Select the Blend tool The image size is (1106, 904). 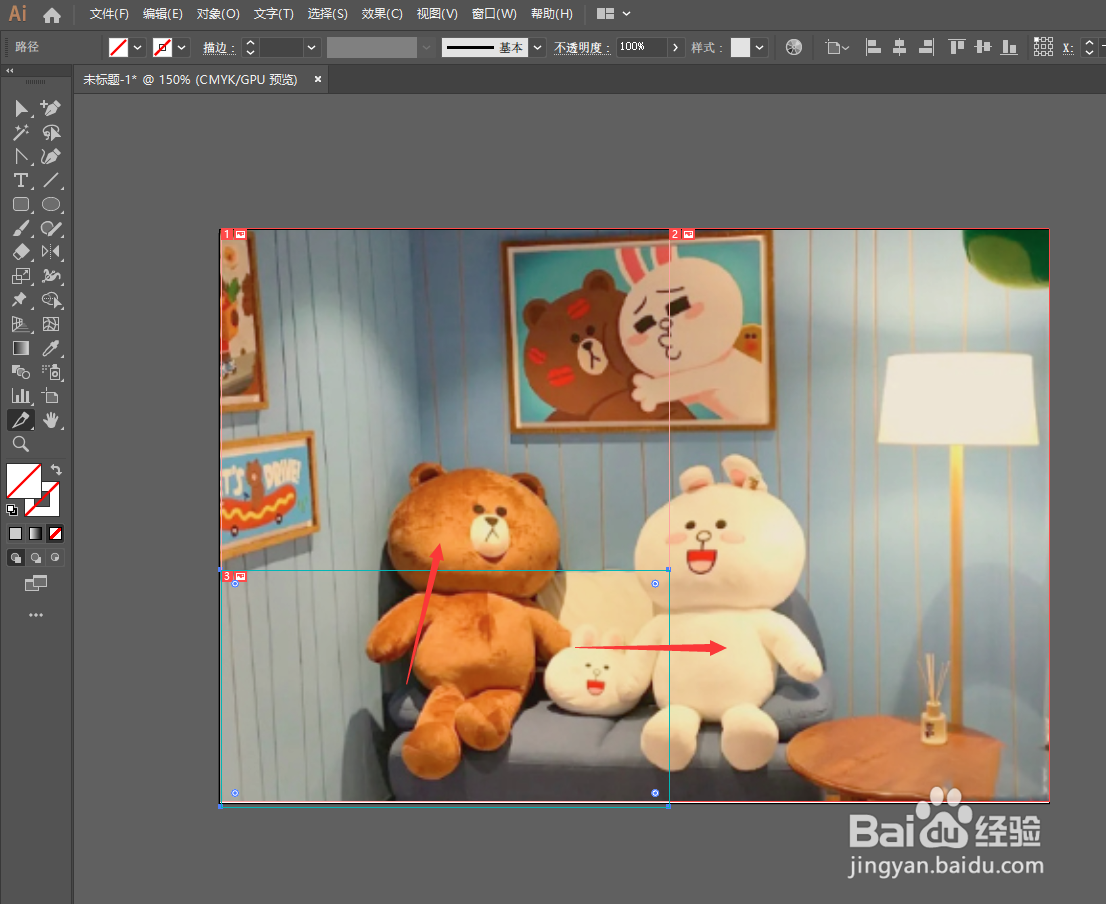pyautogui.click(x=21, y=372)
